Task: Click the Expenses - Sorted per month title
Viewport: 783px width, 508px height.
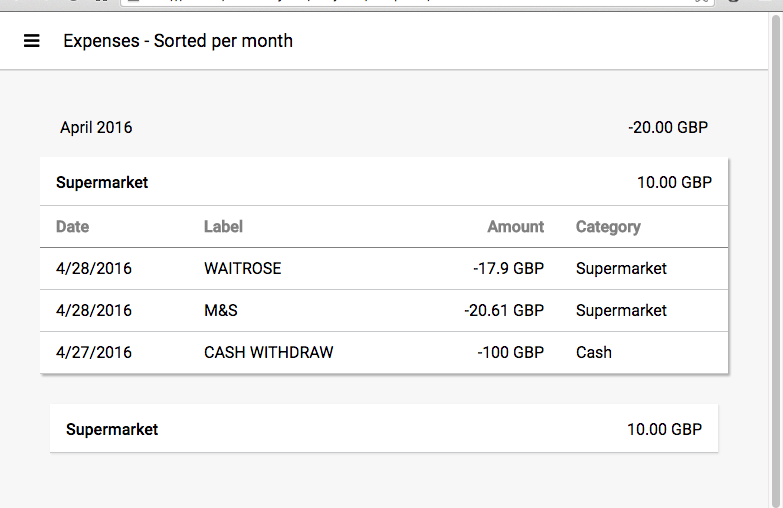Action: (178, 41)
